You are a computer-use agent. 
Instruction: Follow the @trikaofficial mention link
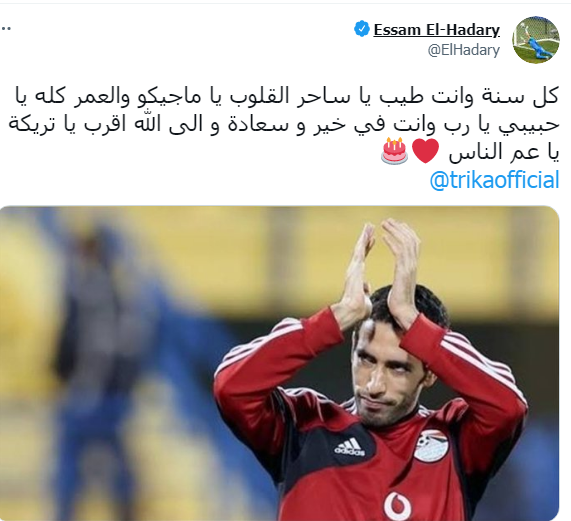pos(494,180)
